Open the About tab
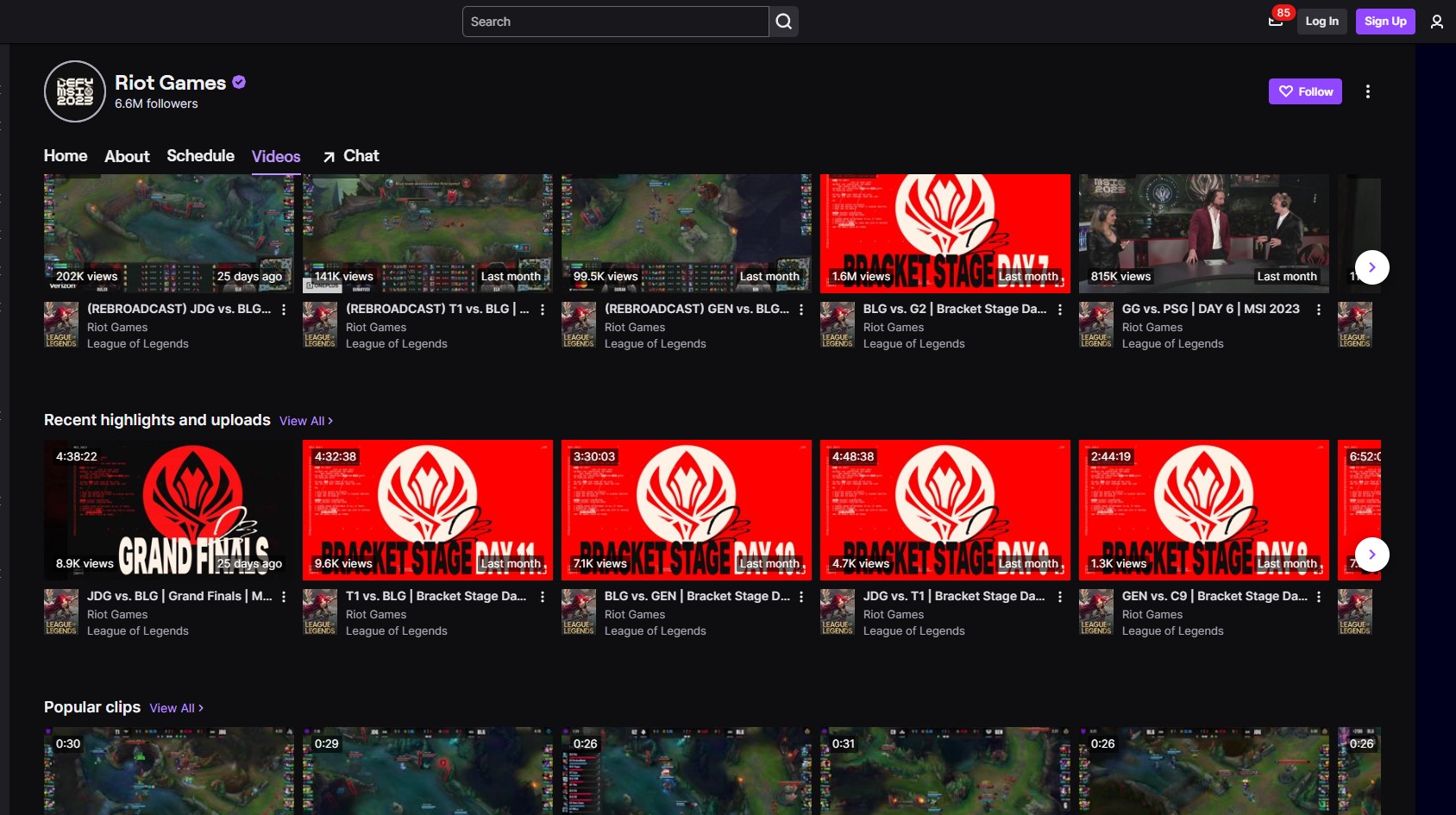The image size is (1456, 815). (x=127, y=156)
